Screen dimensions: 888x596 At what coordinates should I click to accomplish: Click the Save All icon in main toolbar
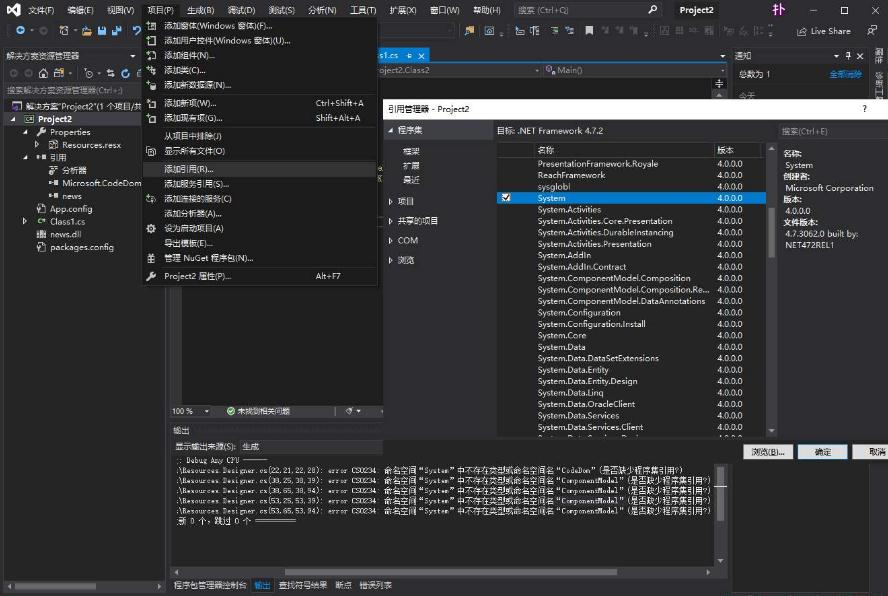point(117,32)
